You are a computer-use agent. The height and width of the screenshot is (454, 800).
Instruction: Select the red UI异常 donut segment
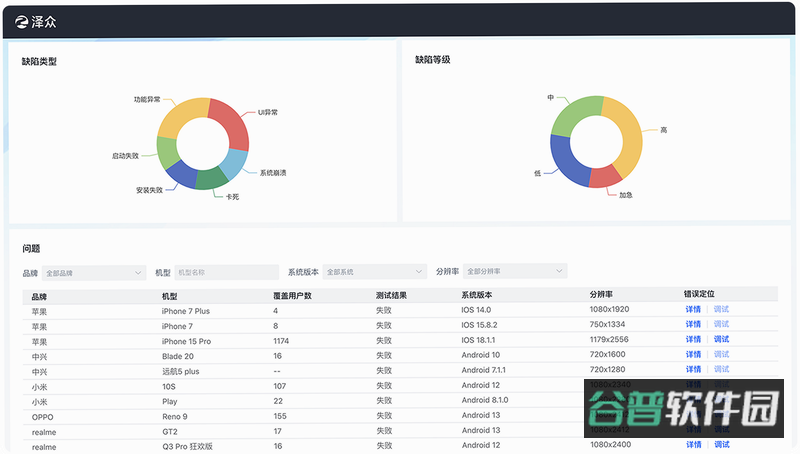(x=232, y=122)
